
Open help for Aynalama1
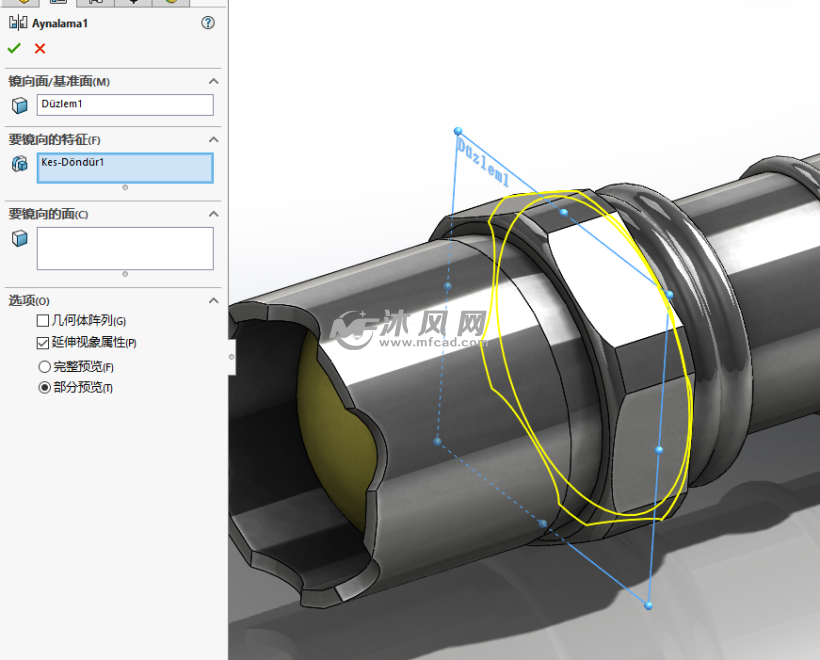click(x=208, y=22)
